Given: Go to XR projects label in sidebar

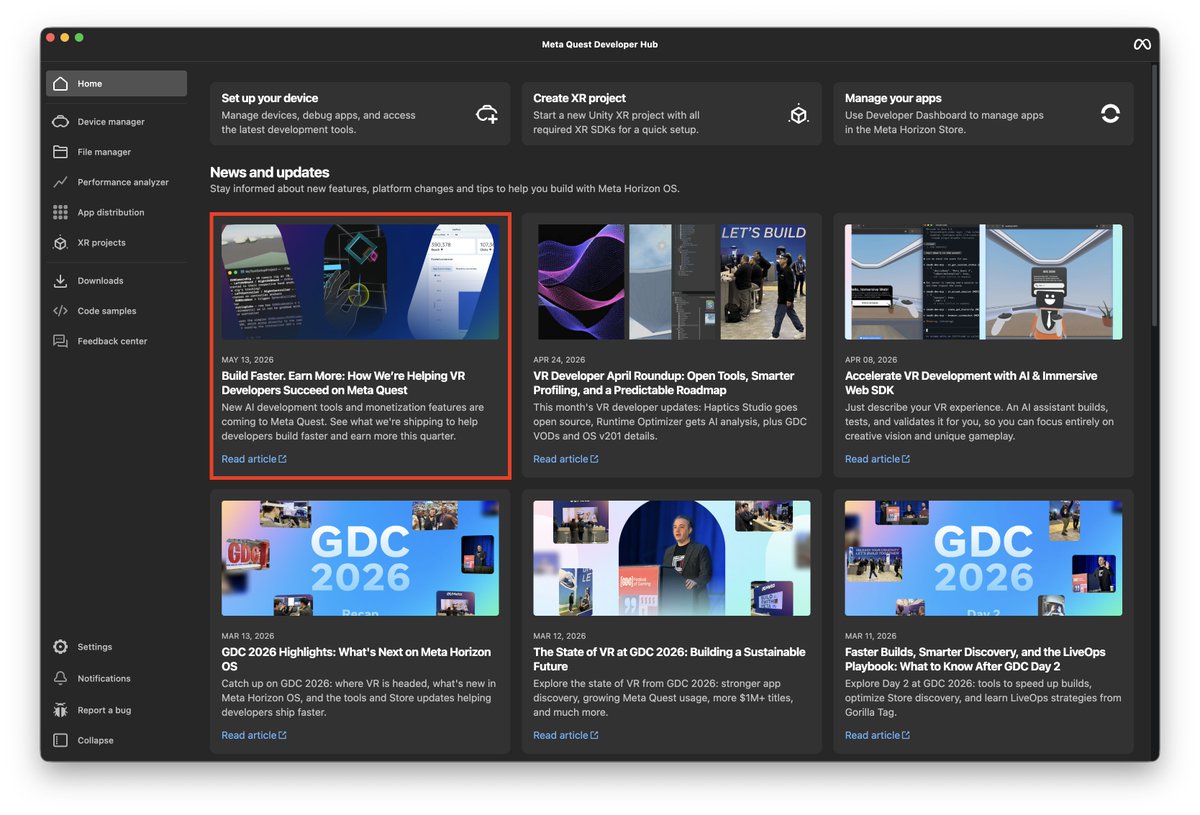Looking at the screenshot, I should (102, 243).
